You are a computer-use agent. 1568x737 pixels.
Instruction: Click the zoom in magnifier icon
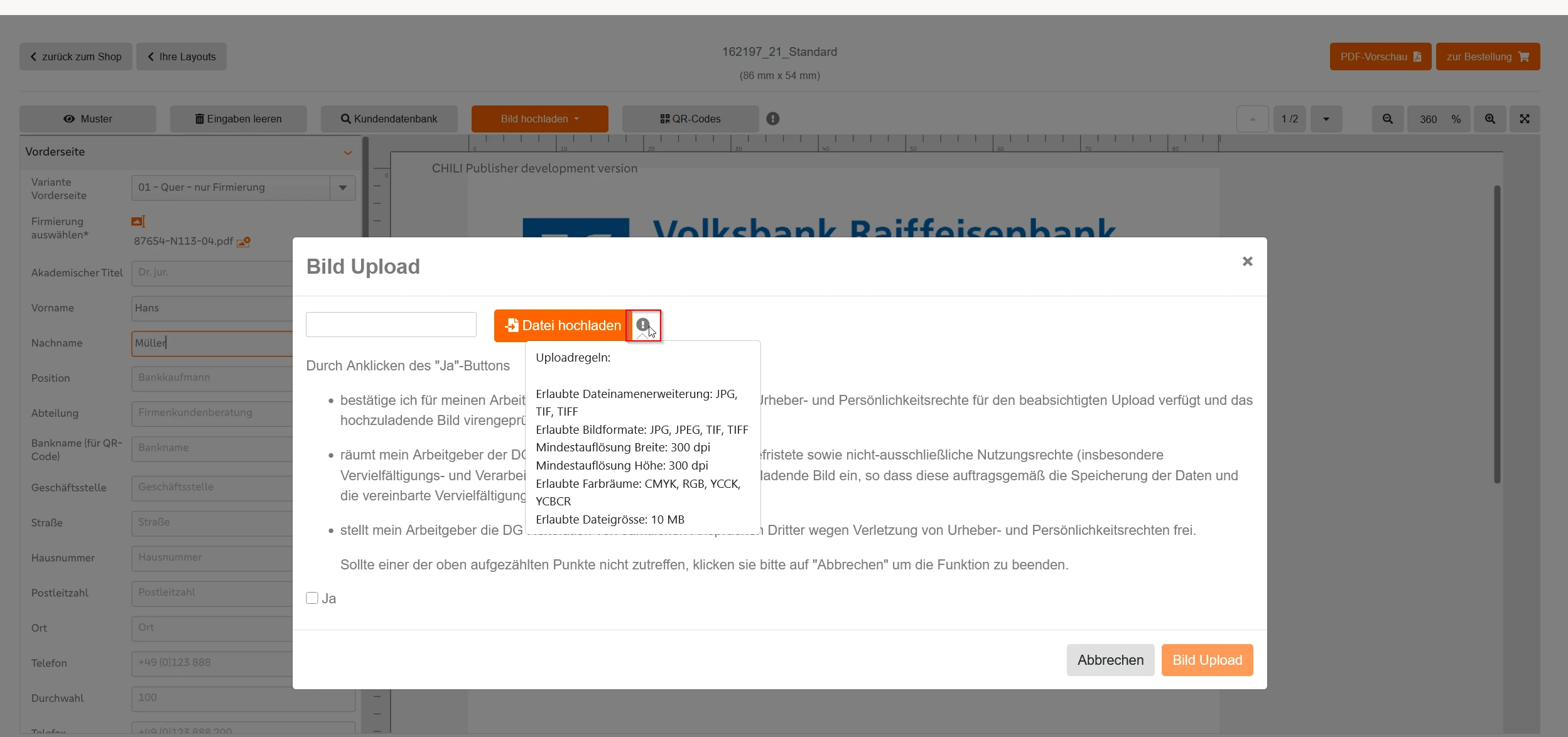pyautogui.click(x=1490, y=119)
